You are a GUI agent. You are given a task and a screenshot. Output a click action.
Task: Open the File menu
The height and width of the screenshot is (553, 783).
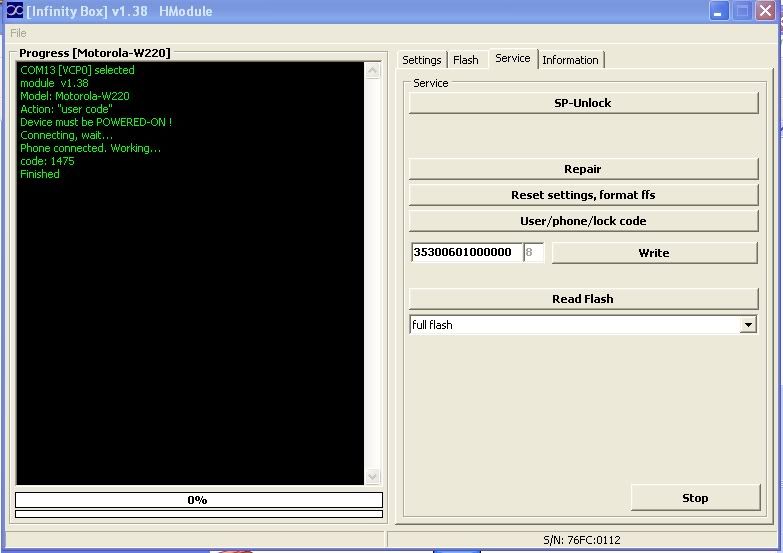tap(18, 33)
